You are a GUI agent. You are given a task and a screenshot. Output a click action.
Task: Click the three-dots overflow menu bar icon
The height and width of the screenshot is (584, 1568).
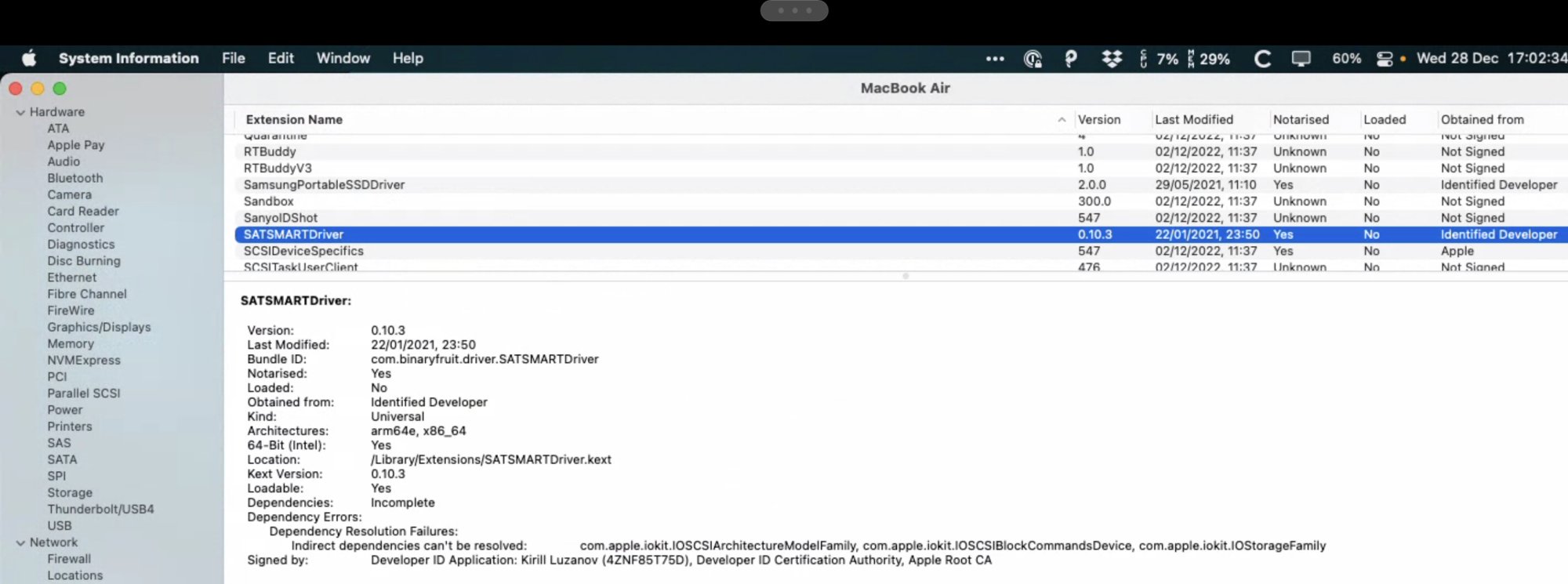point(995,58)
